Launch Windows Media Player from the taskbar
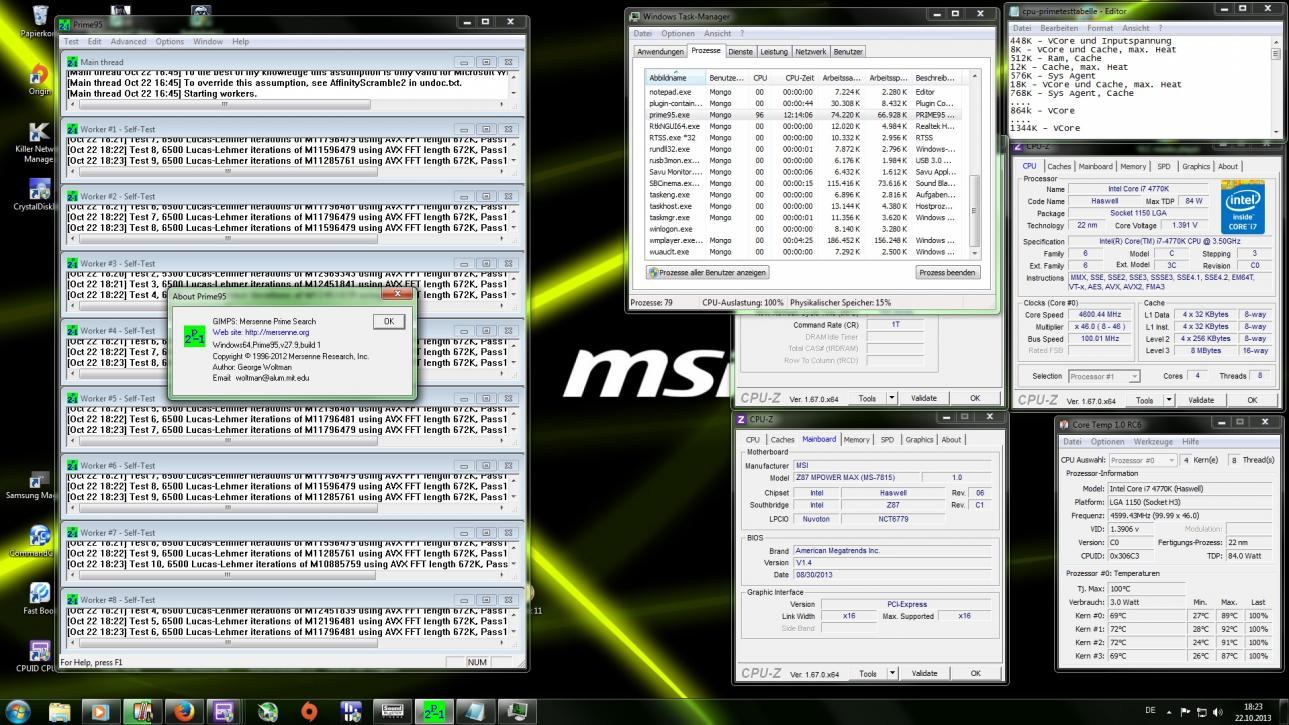 (x=100, y=711)
